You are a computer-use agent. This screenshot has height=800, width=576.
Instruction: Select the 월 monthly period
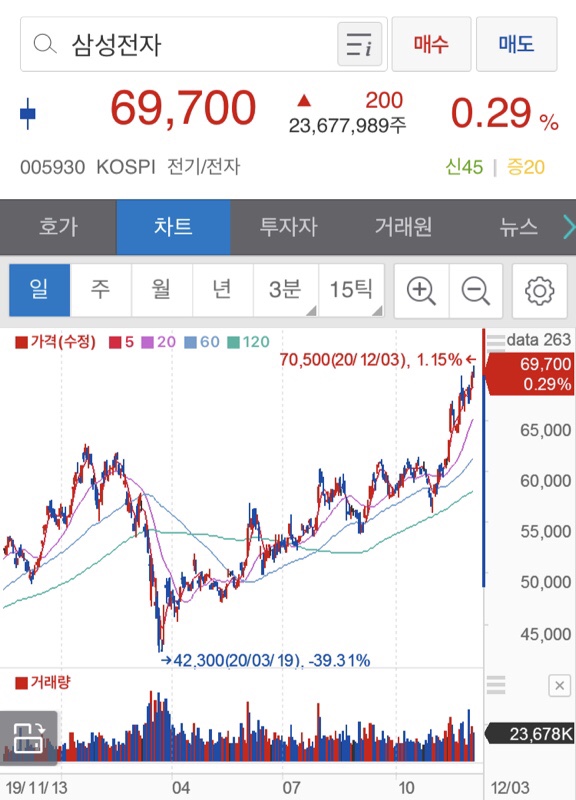161,290
